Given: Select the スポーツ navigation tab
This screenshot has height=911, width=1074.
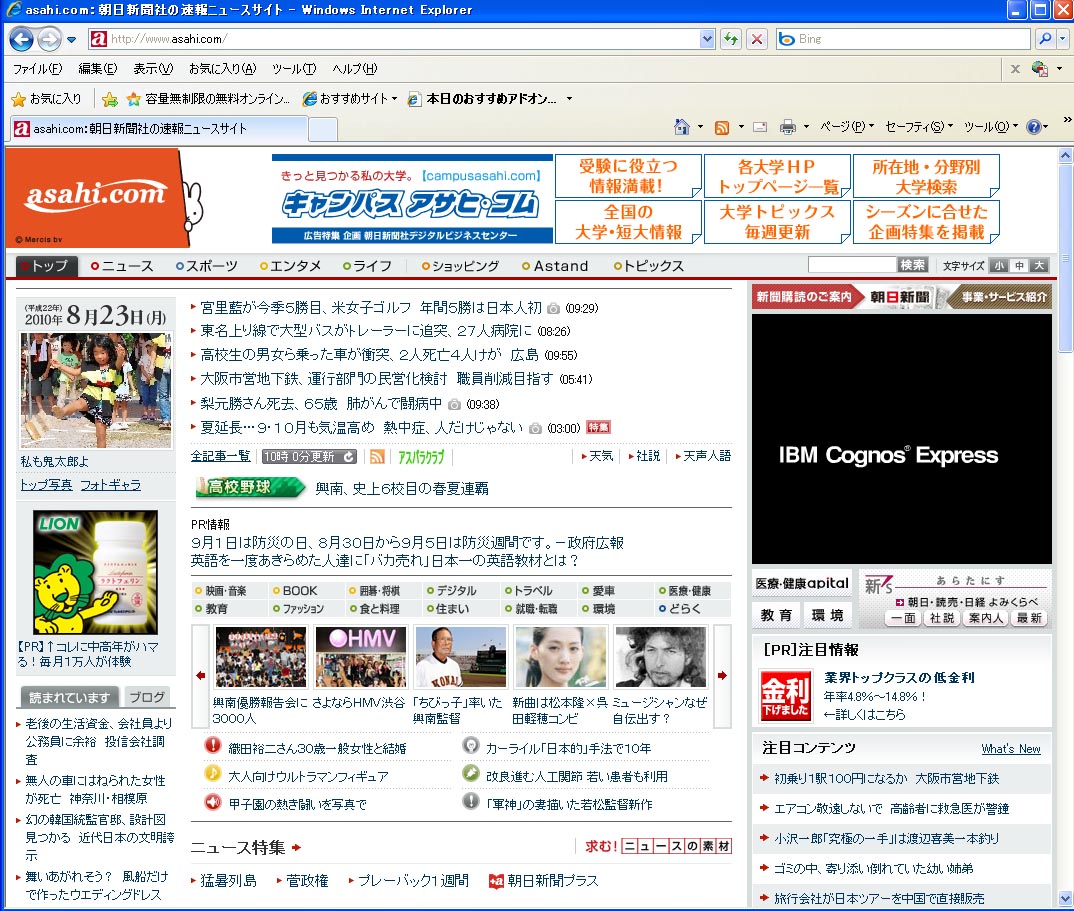Looking at the screenshot, I should coord(207,266).
